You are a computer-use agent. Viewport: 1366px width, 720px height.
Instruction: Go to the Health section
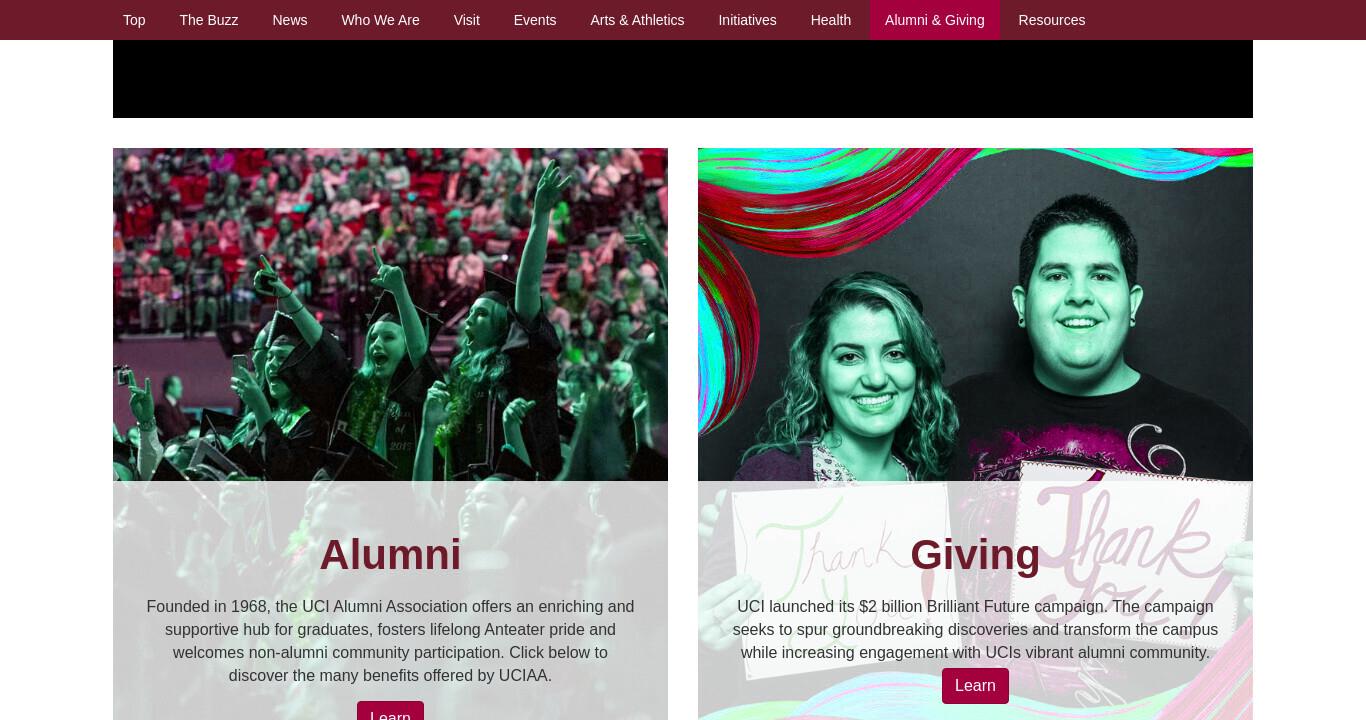coord(831,20)
